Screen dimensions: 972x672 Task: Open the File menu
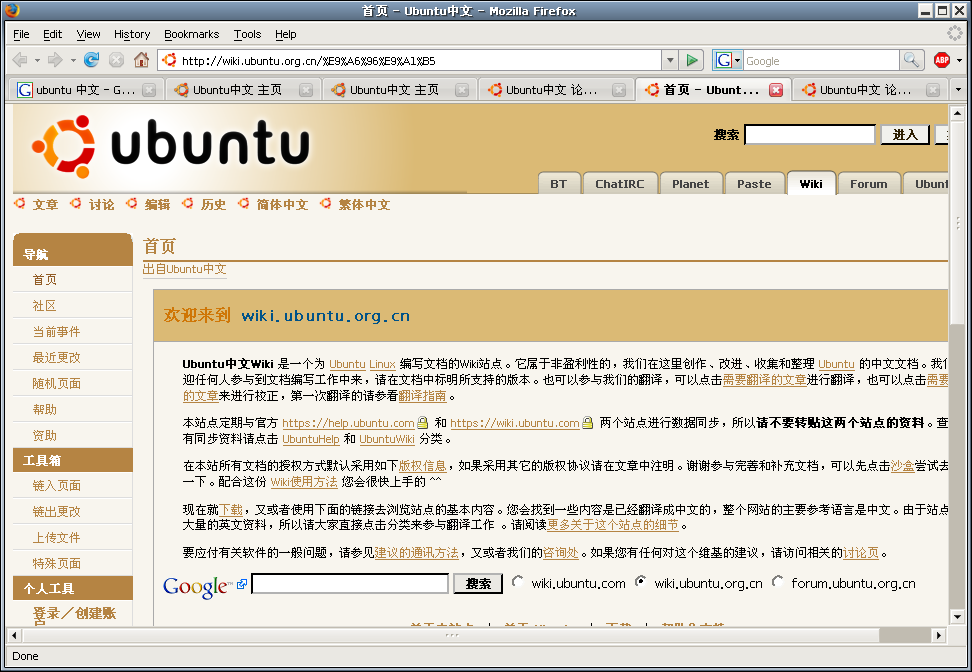pos(21,34)
